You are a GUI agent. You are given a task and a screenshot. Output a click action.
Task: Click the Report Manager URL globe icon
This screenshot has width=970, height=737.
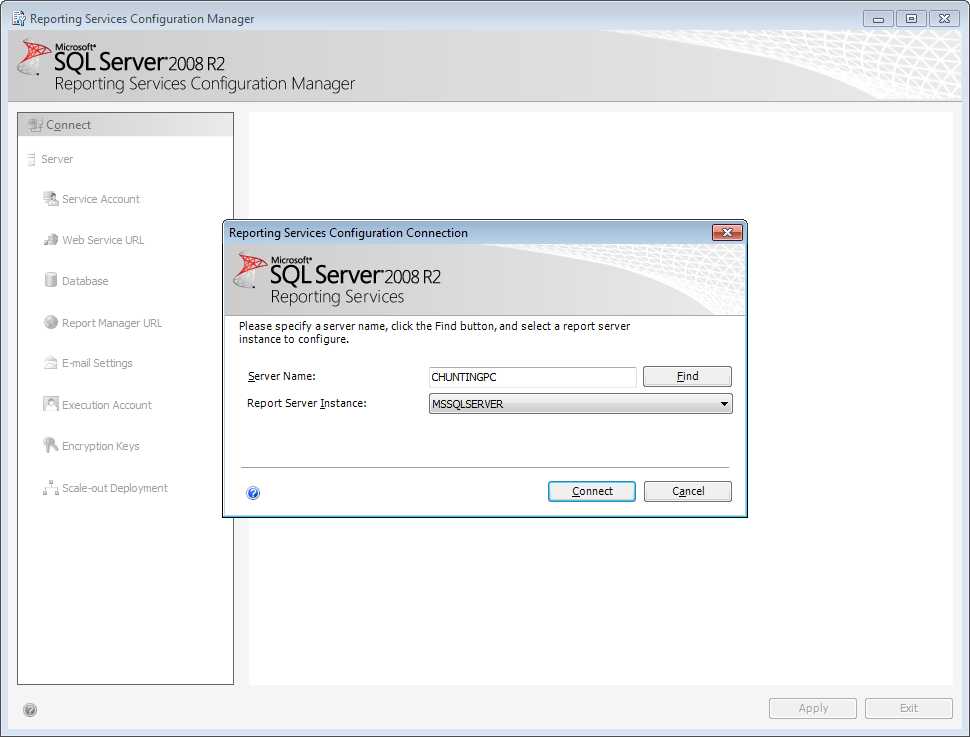pos(51,322)
